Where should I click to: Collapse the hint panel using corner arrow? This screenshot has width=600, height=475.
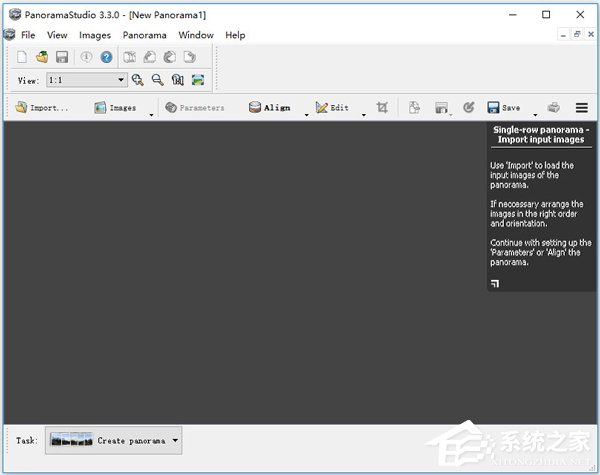(495, 284)
